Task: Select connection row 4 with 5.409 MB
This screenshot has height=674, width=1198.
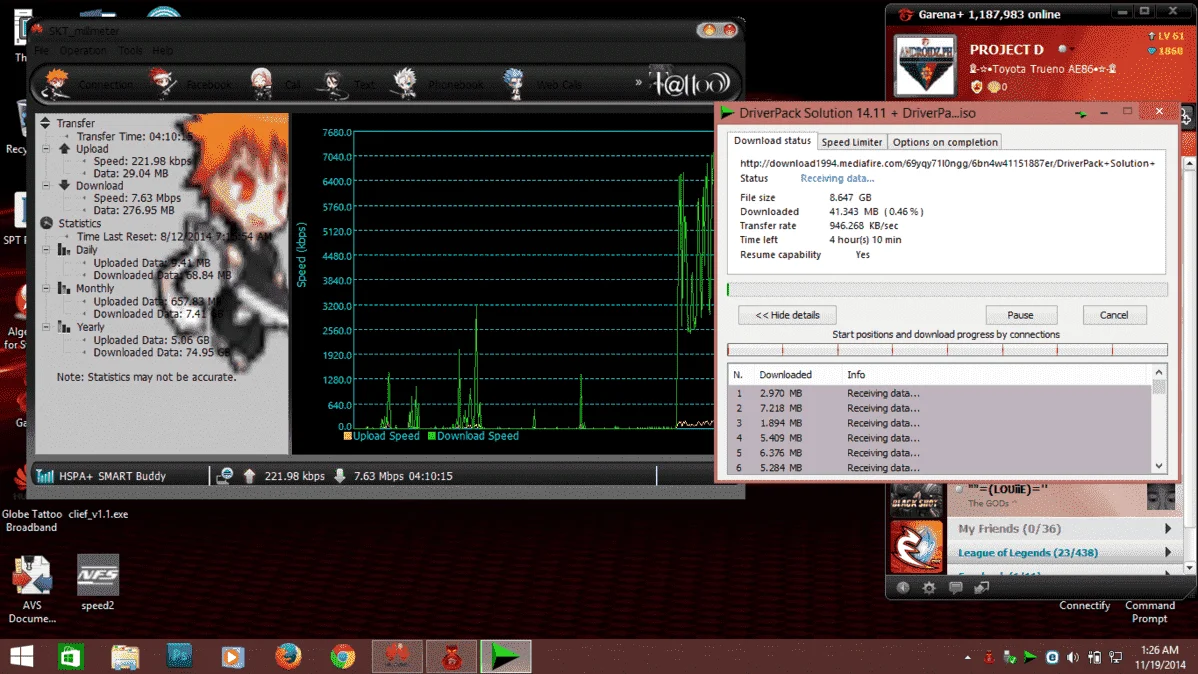Action: click(x=939, y=438)
